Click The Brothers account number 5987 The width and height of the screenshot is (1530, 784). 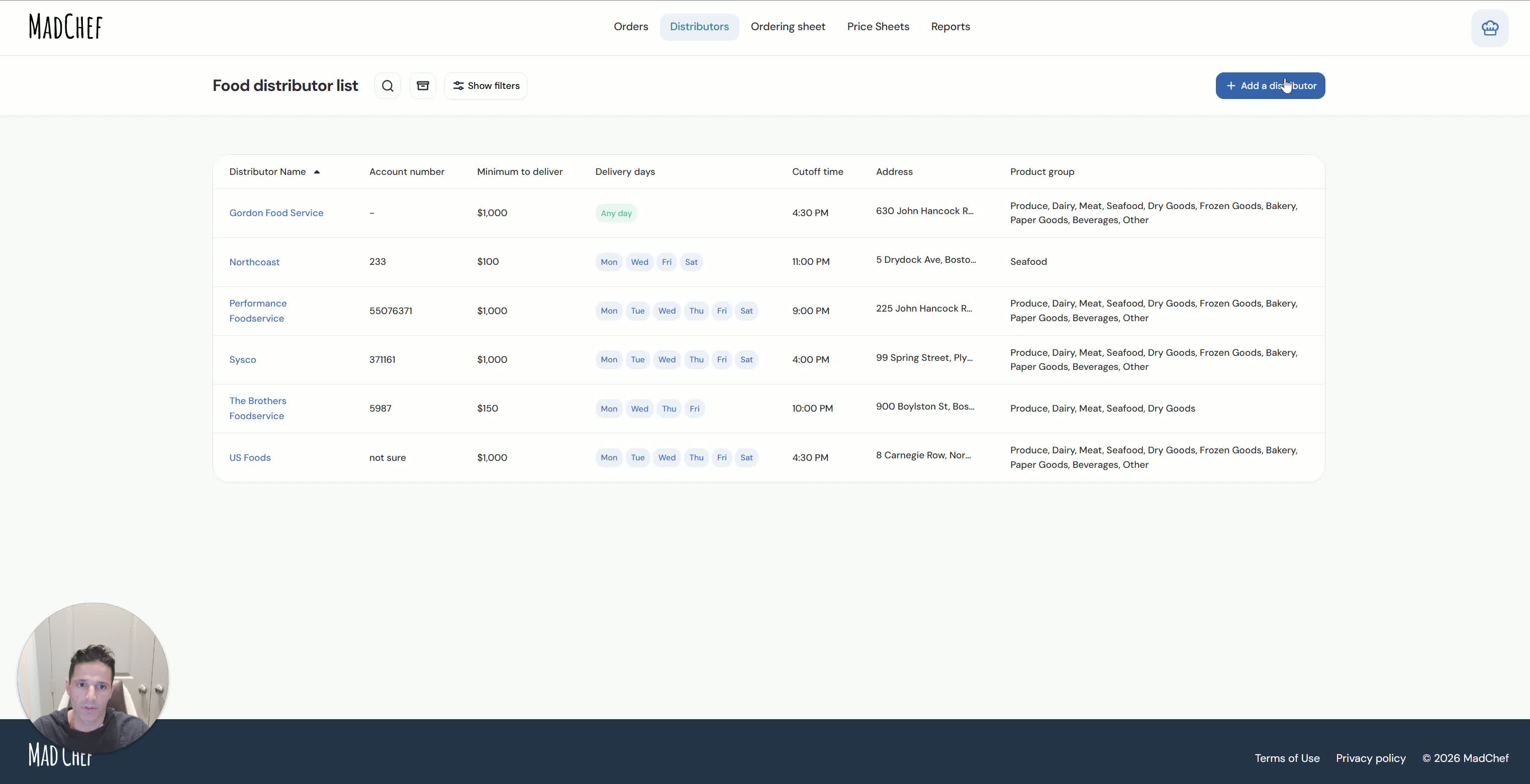[380, 409]
